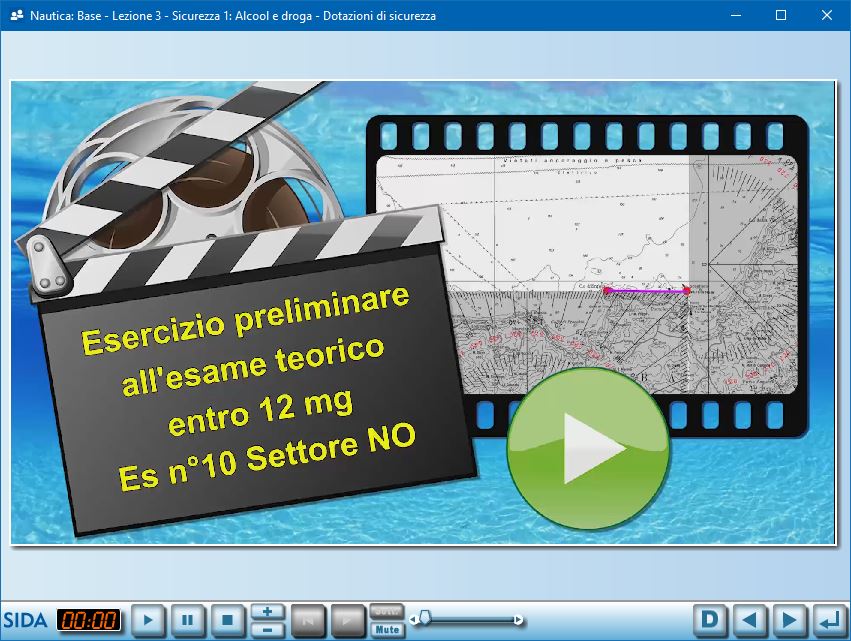Click the SIDA logo

point(25,620)
